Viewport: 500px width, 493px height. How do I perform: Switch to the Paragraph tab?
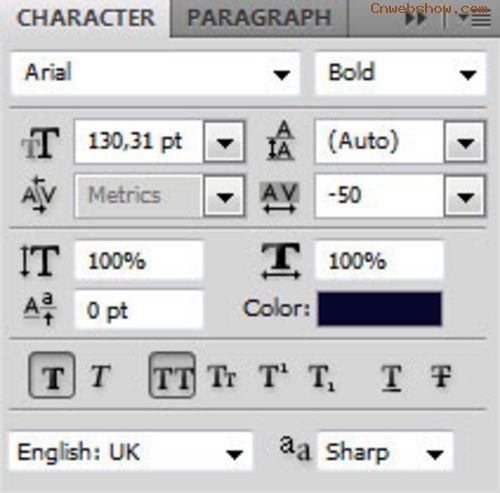pyautogui.click(x=259, y=18)
